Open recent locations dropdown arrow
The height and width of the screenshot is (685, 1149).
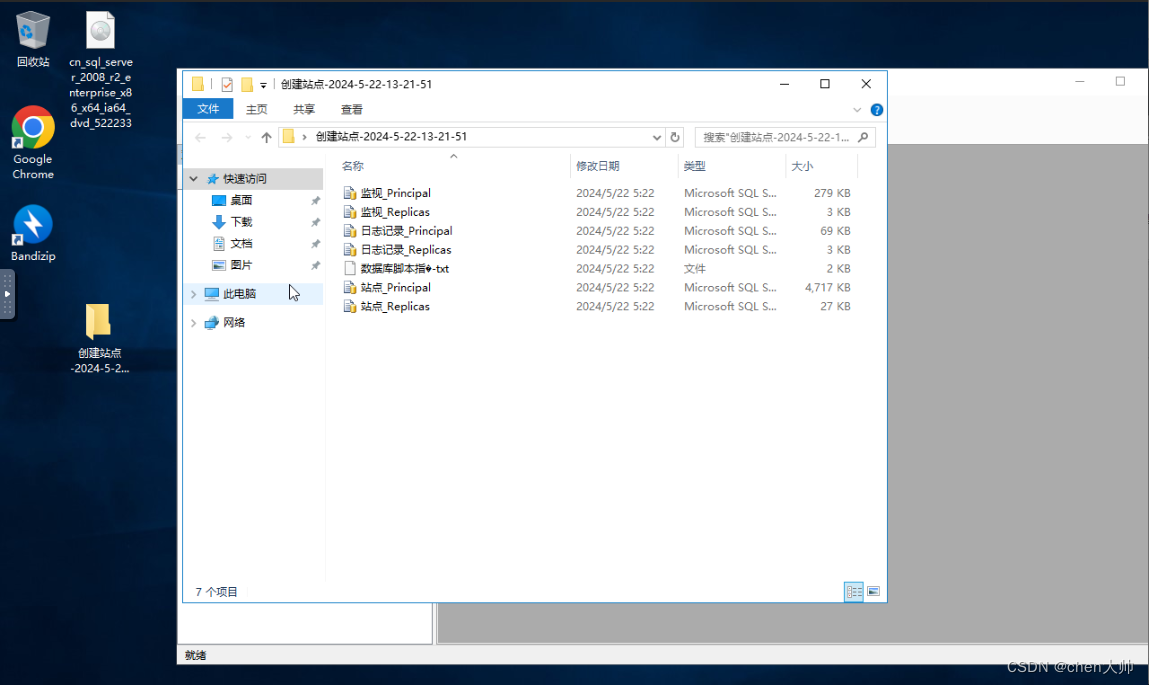pyautogui.click(x=248, y=137)
